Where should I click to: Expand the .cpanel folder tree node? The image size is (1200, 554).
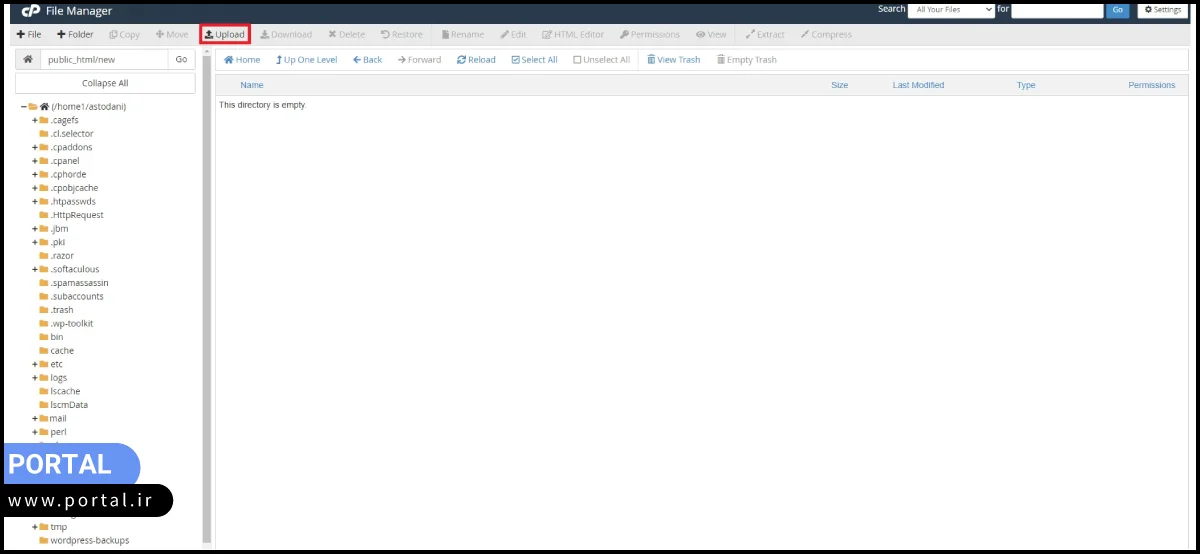tap(34, 161)
